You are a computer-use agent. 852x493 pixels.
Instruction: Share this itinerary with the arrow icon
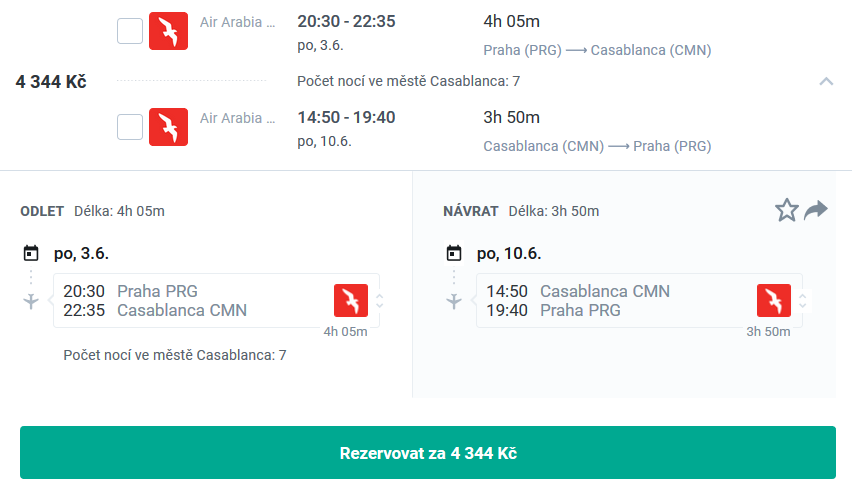(816, 210)
